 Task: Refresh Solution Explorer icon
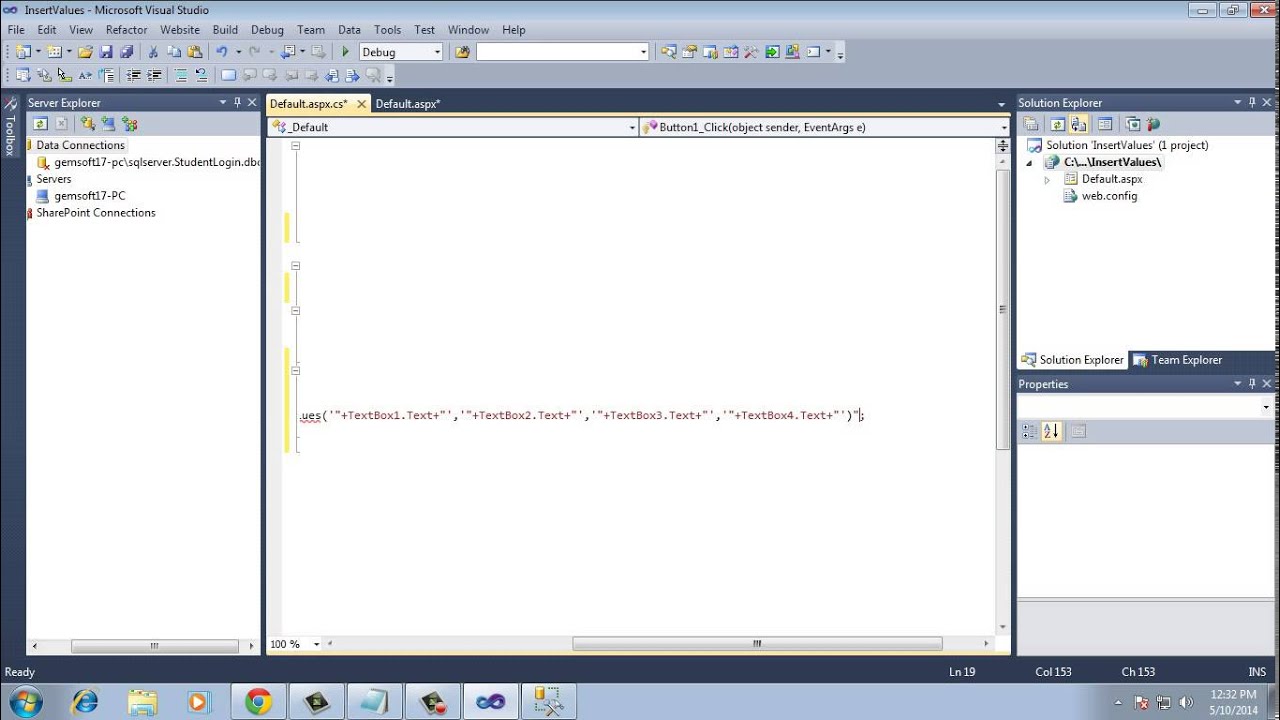[1057, 124]
